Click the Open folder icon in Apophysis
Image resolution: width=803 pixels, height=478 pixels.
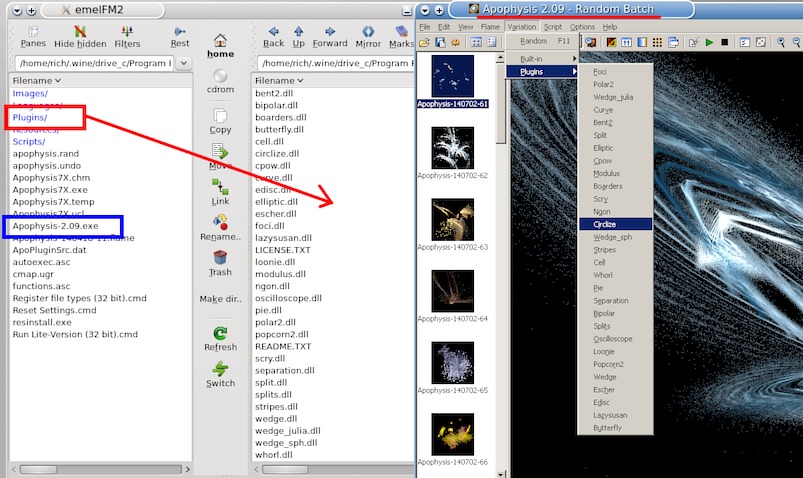(x=424, y=43)
